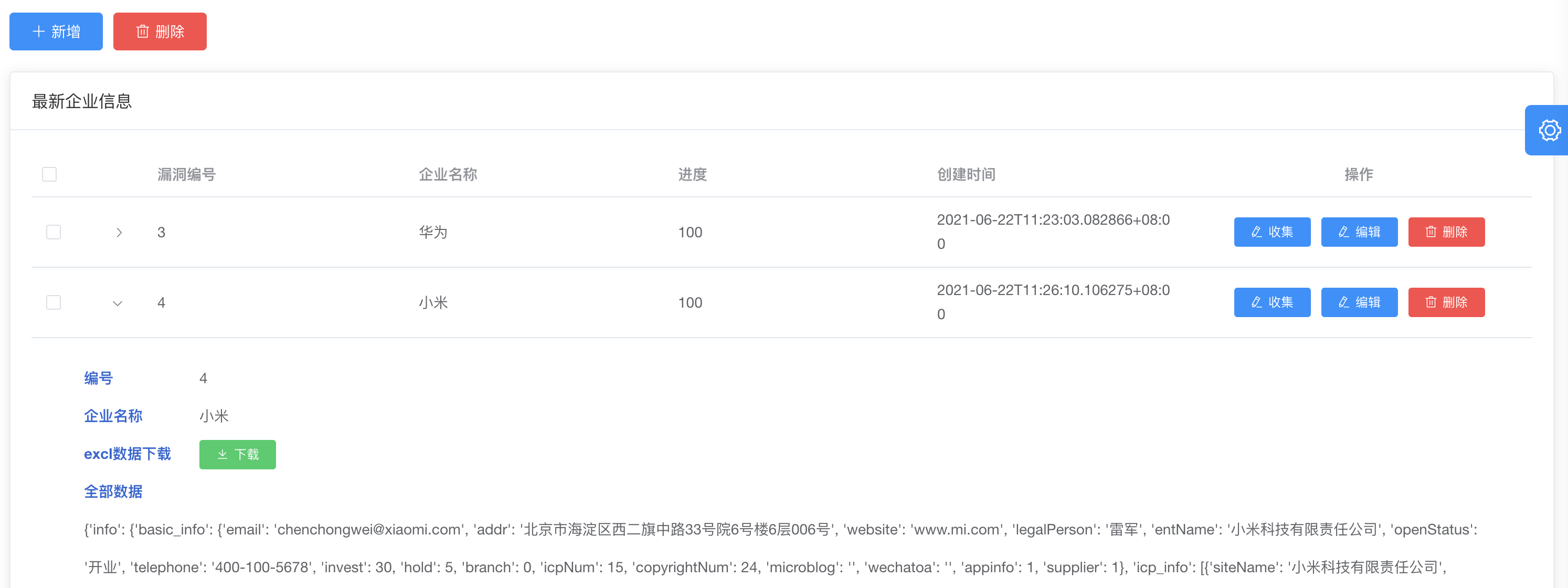Click the 删除 button in the 小米 row
The height and width of the screenshot is (588, 1568).
tap(1446, 302)
